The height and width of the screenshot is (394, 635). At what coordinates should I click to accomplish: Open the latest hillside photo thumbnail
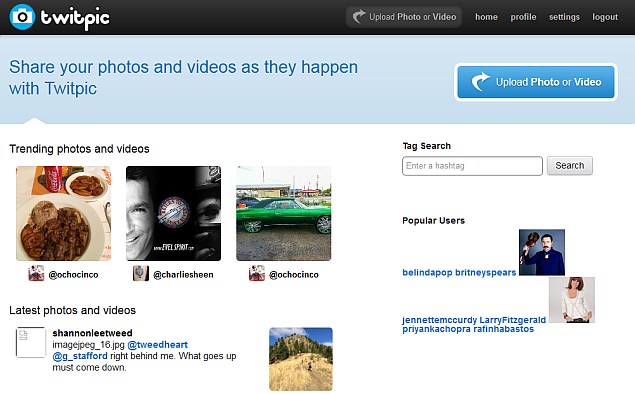point(301,359)
